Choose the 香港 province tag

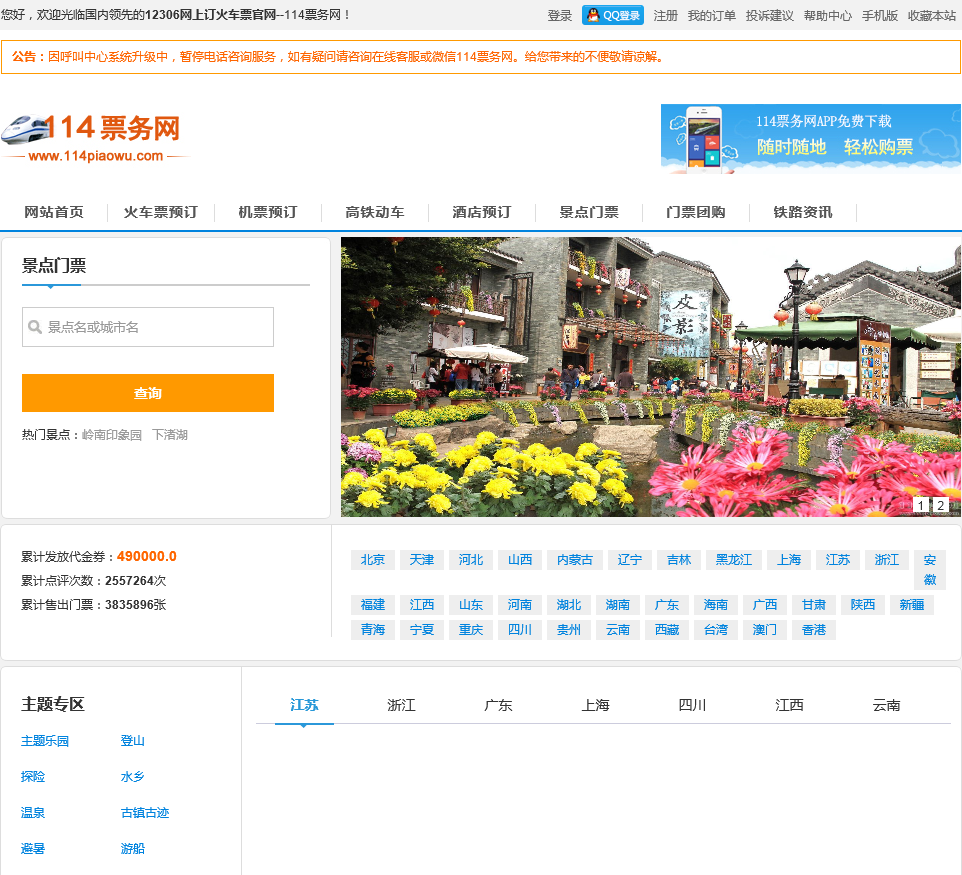coord(814,630)
